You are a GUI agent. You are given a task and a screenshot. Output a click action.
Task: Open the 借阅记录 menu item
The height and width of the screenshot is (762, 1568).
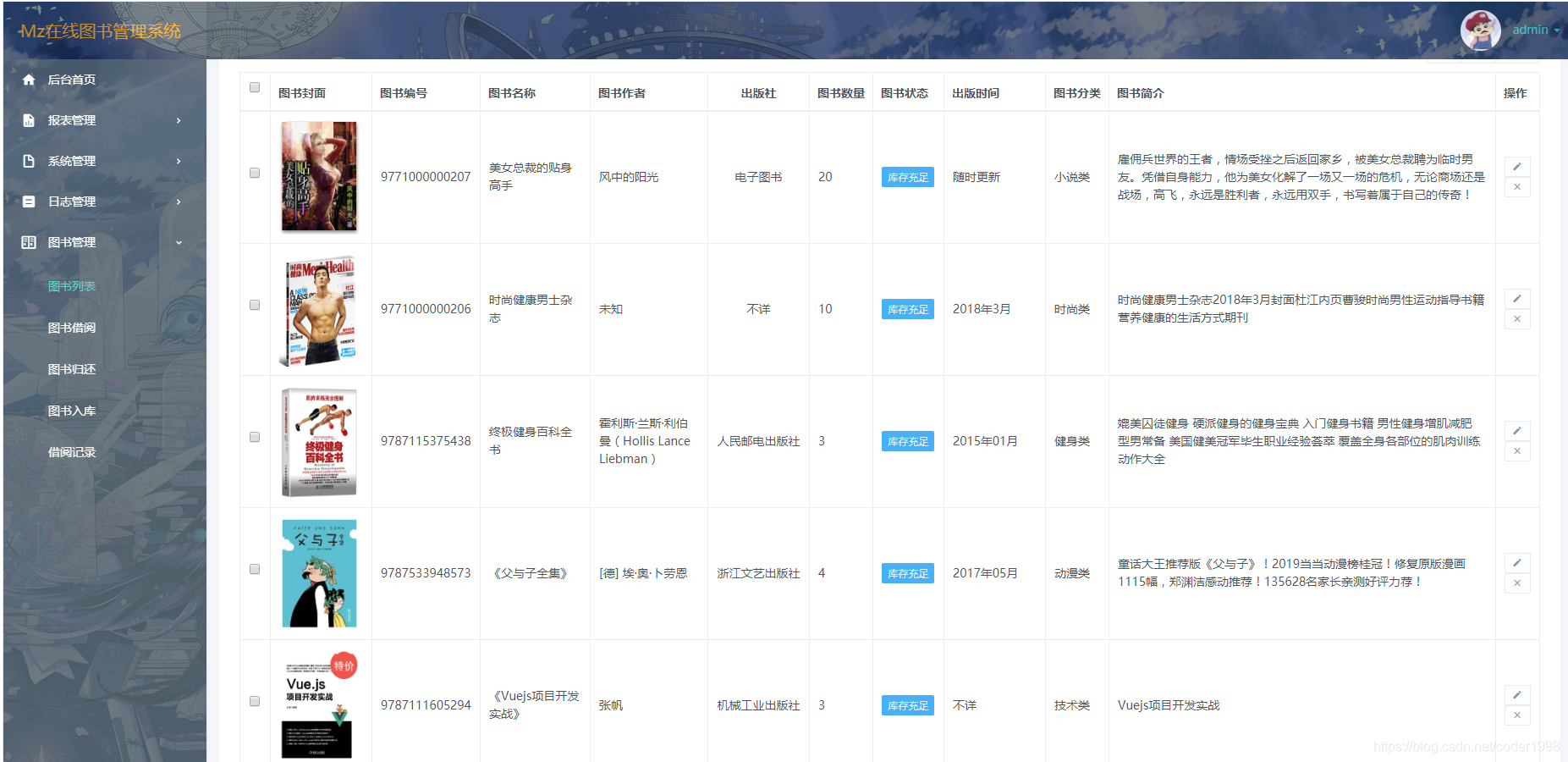tap(73, 452)
